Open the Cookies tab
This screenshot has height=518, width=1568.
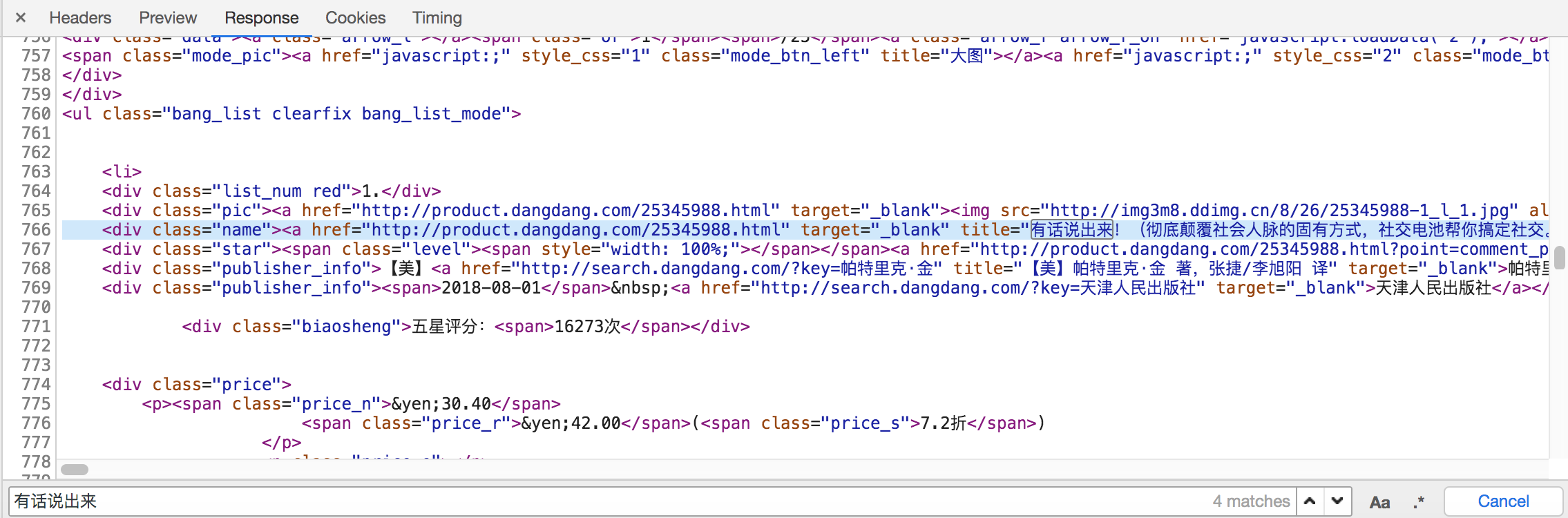click(x=356, y=17)
